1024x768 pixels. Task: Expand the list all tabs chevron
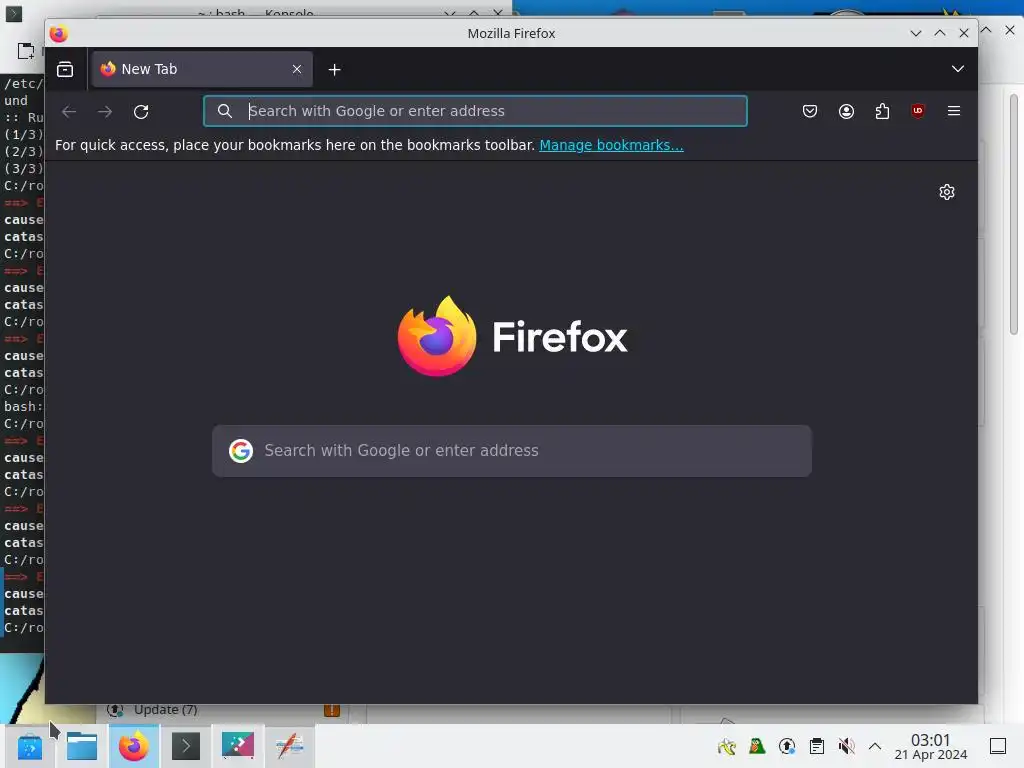pyautogui.click(x=957, y=69)
